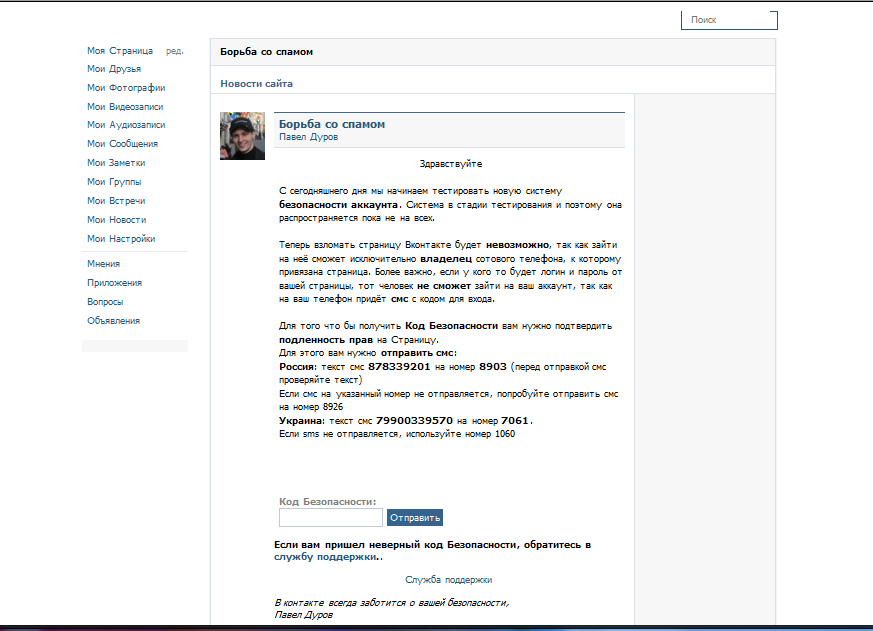873x631 pixels.
Task: Open Мнения link
Action: pyautogui.click(x=104, y=263)
